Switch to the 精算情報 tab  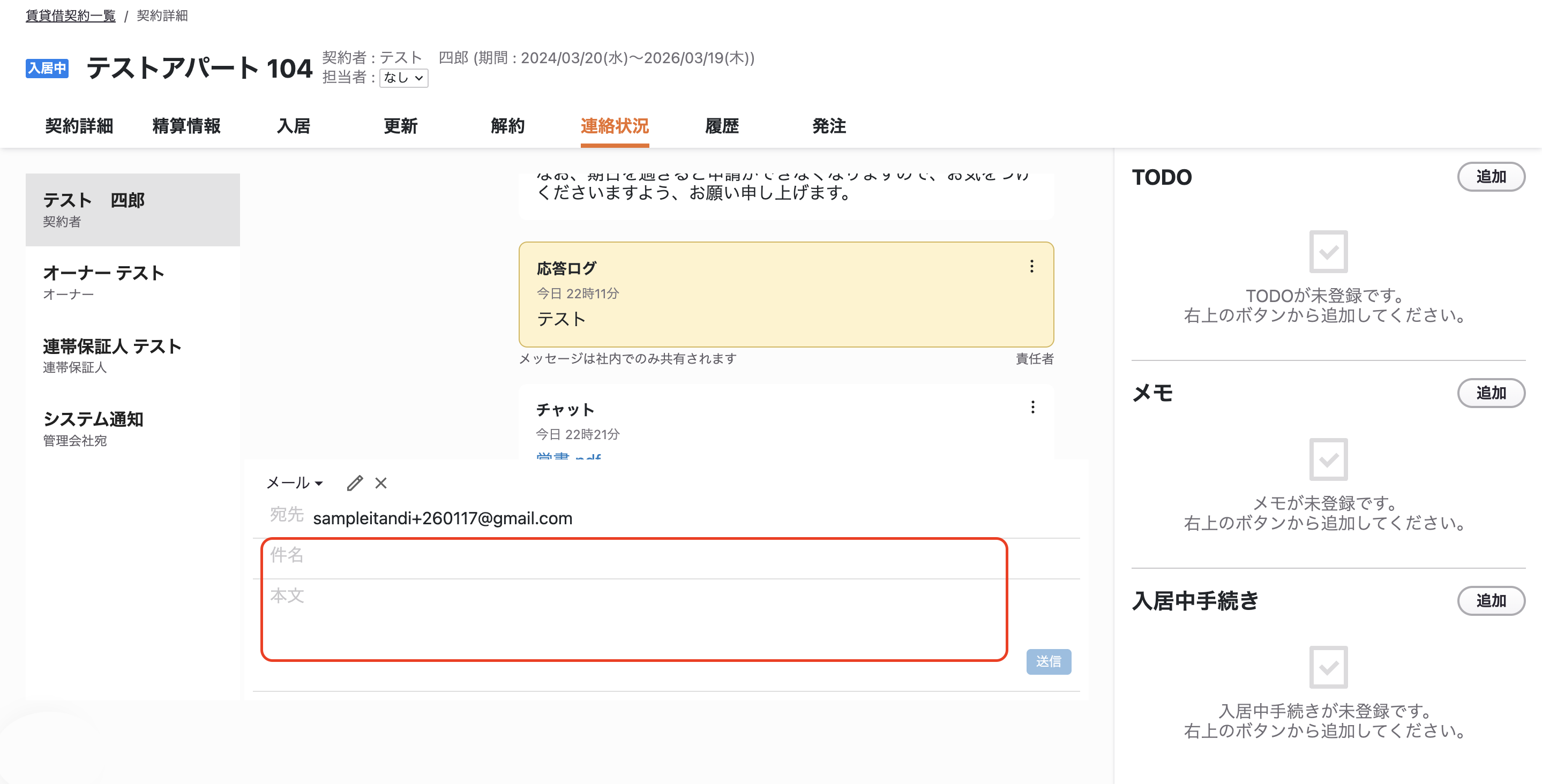pos(186,126)
